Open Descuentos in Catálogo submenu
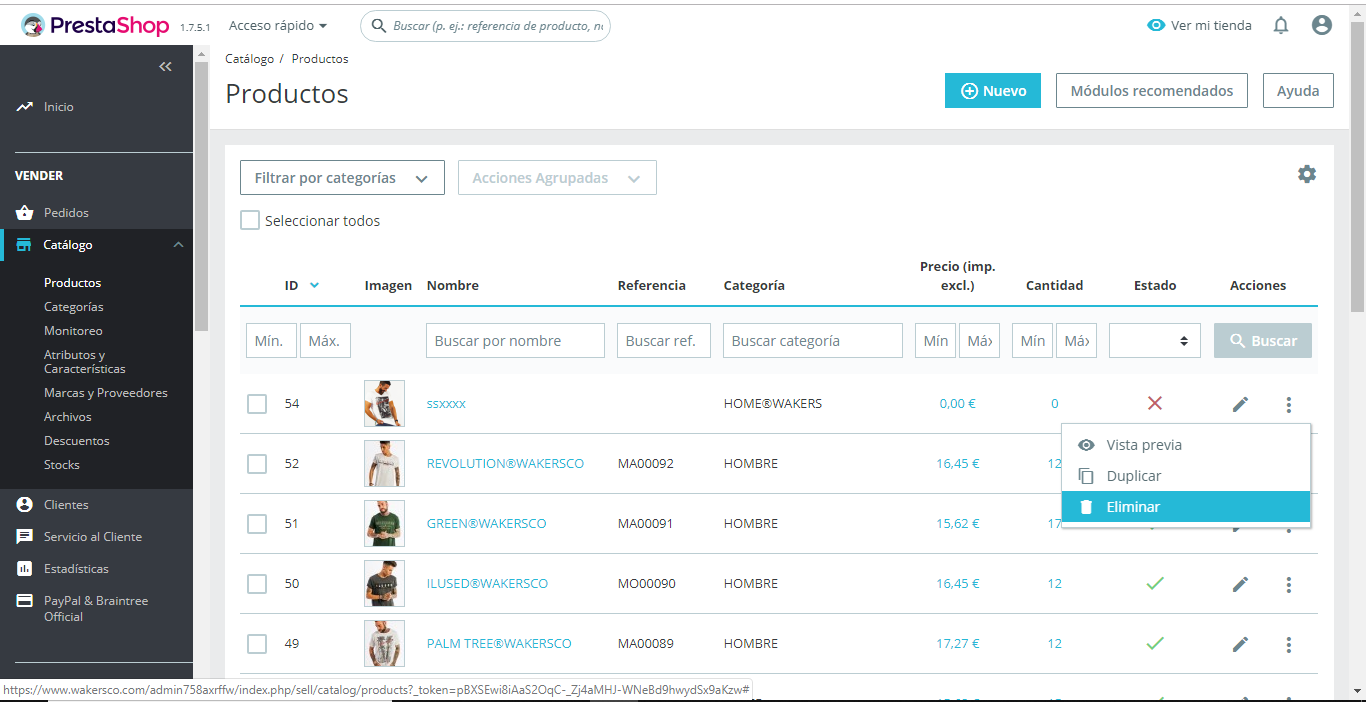Screen dimensions: 1366x702 (x=77, y=441)
